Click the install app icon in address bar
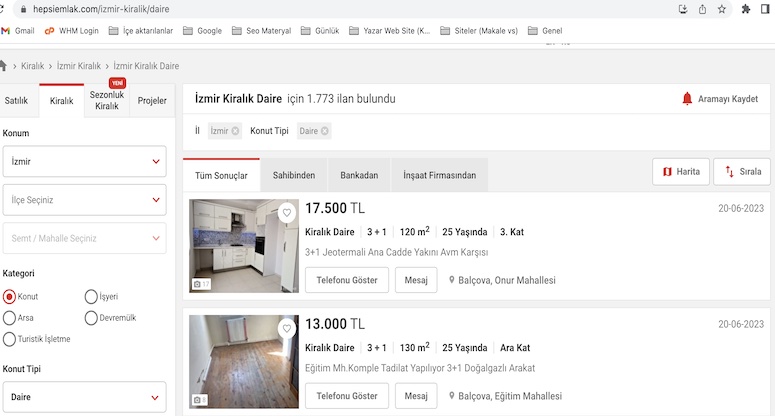 683,9
